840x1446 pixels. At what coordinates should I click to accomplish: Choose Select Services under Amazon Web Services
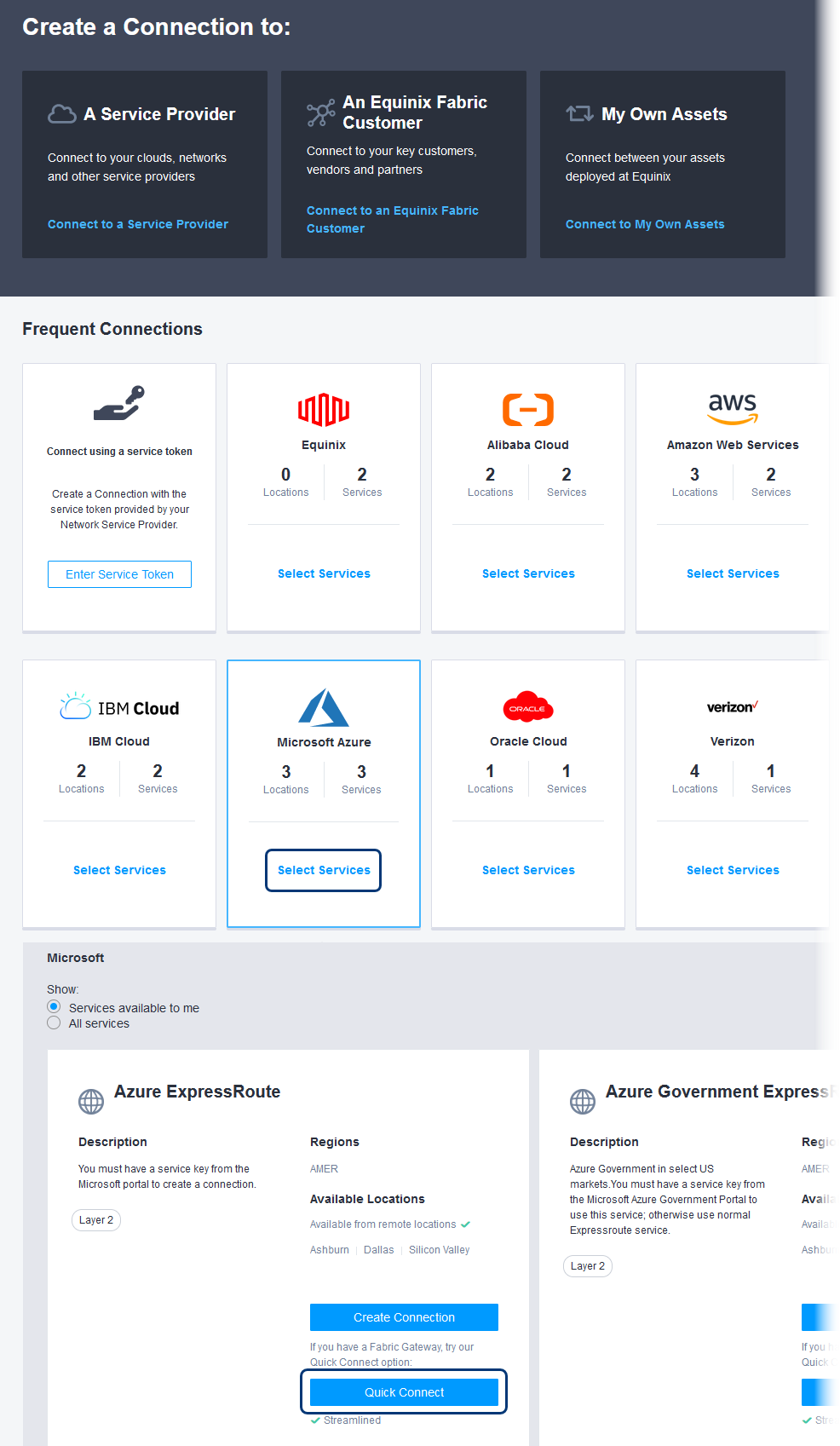[733, 573]
